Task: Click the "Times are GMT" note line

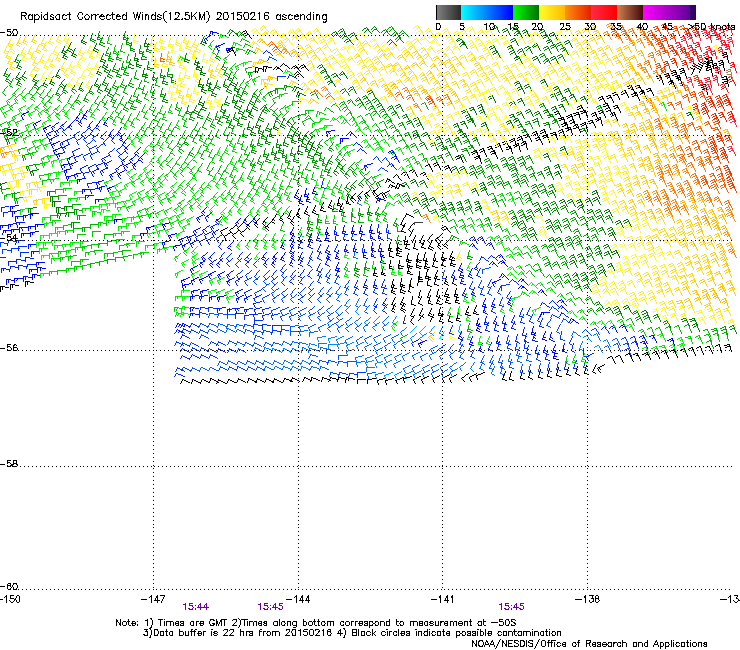Action: (316, 623)
